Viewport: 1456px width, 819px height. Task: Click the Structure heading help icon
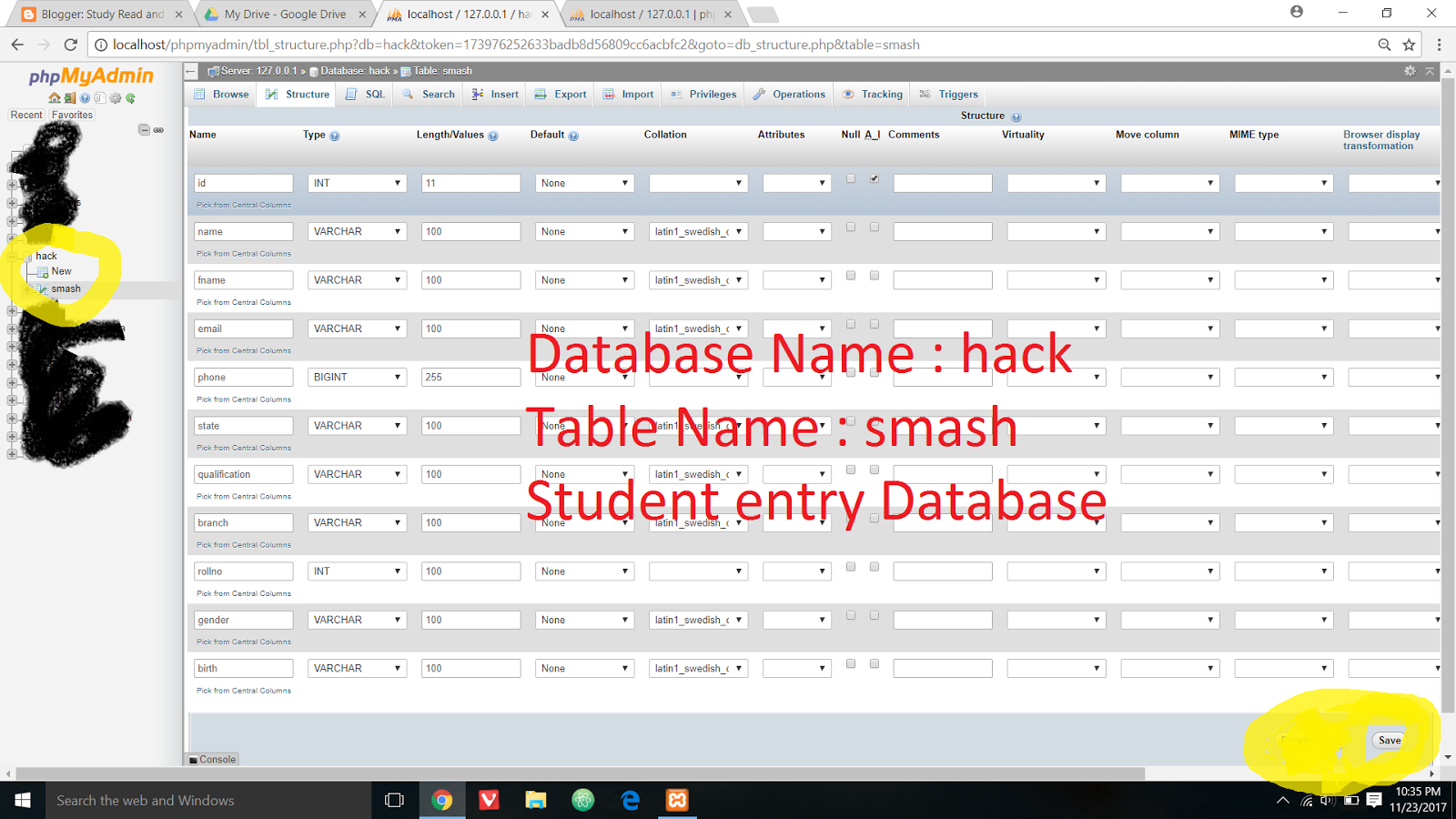click(1016, 116)
